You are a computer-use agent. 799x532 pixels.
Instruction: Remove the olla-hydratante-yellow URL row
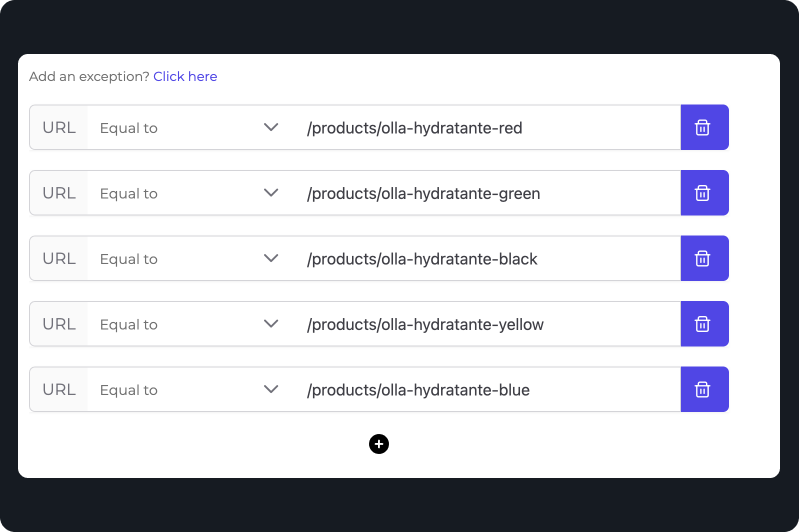point(704,324)
